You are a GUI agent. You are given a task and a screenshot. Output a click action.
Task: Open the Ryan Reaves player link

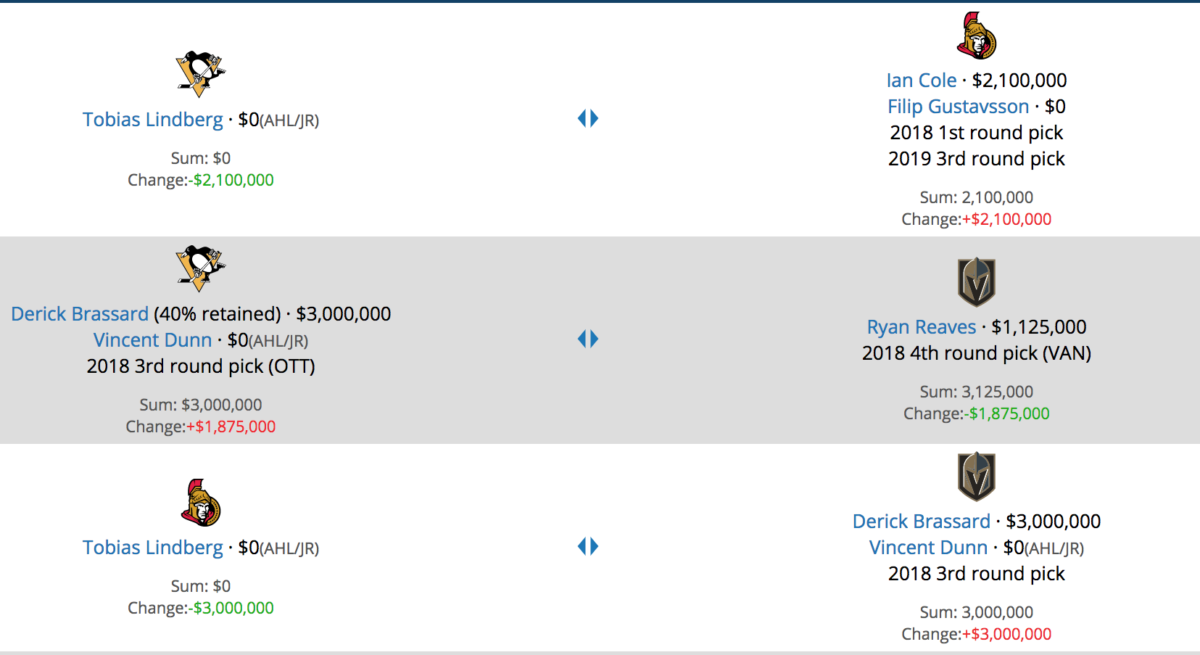(x=921, y=327)
